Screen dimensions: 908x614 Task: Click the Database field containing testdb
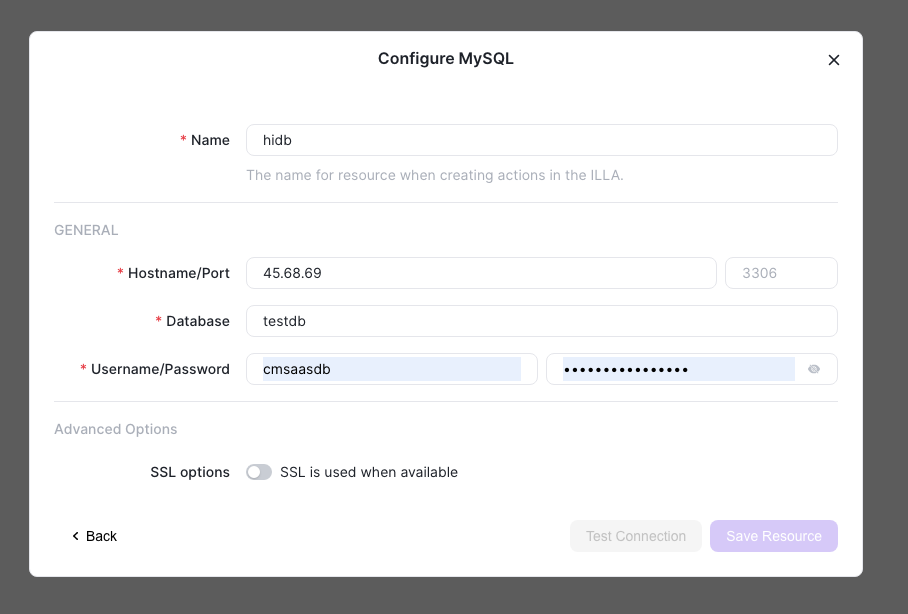click(541, 321)
